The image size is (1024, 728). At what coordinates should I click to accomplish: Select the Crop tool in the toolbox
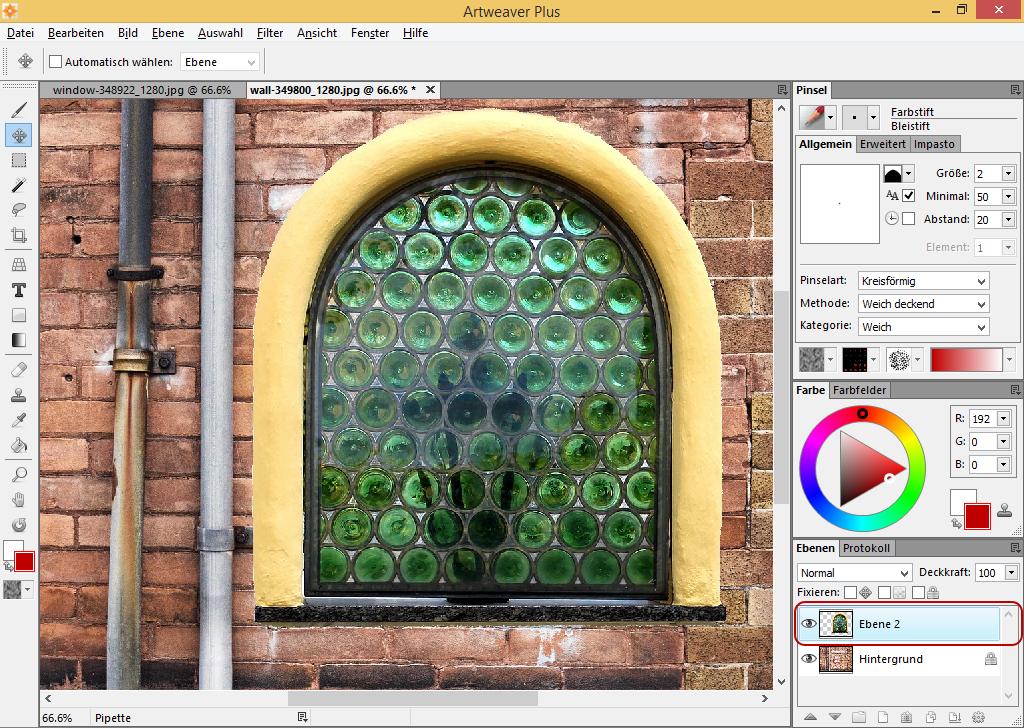[x=18, y=237]
